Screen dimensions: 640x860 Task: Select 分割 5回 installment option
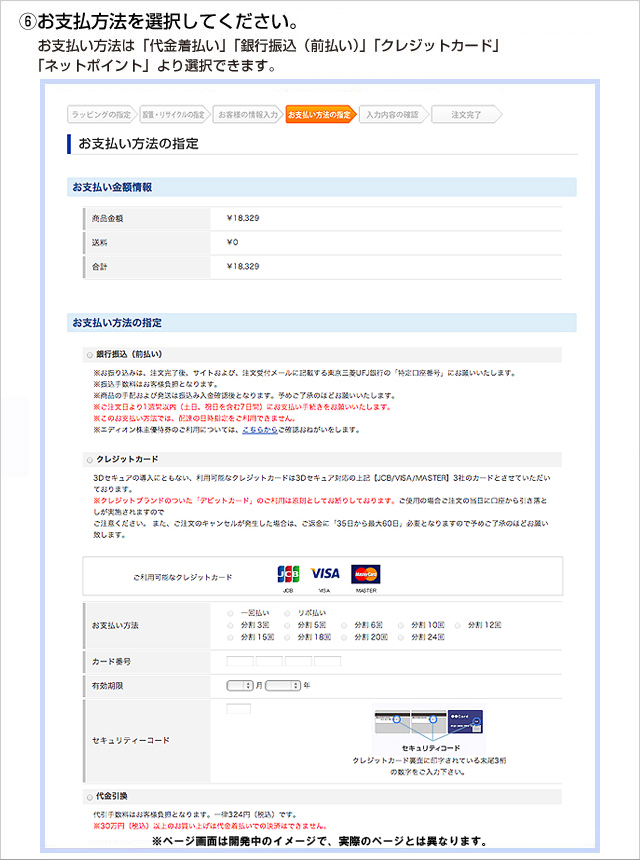287,625
